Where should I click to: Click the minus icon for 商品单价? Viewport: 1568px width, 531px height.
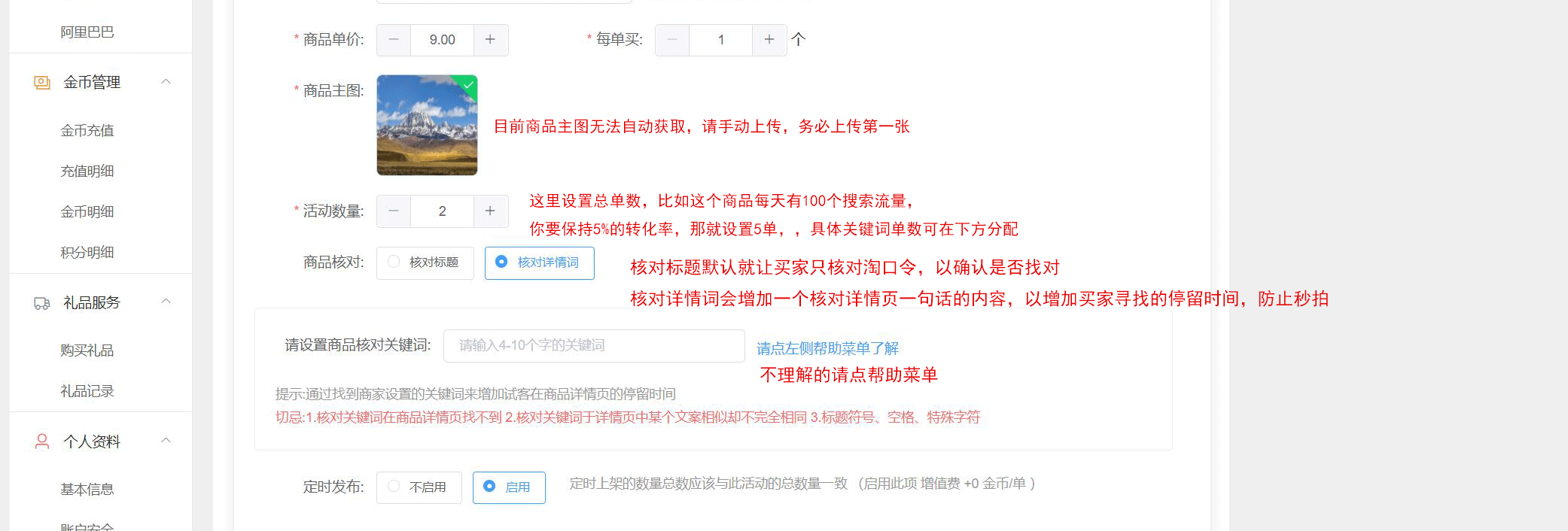[x=394, y=40]
